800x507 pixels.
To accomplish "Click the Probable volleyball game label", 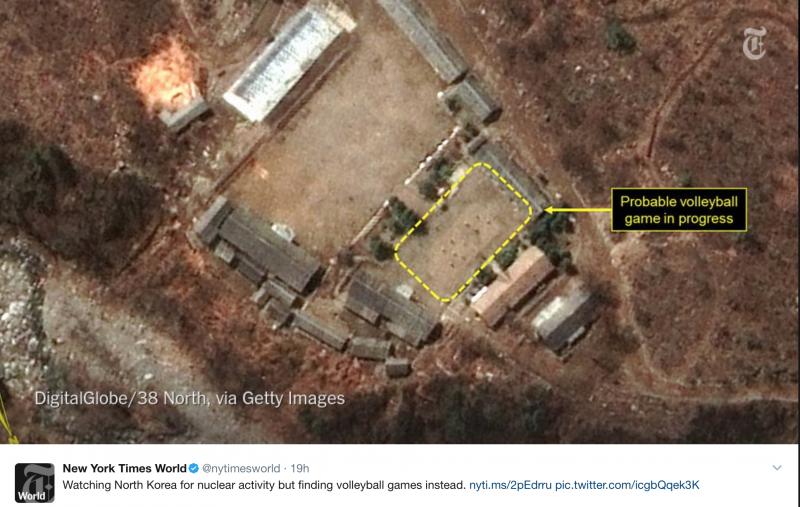I will point(679,210).
